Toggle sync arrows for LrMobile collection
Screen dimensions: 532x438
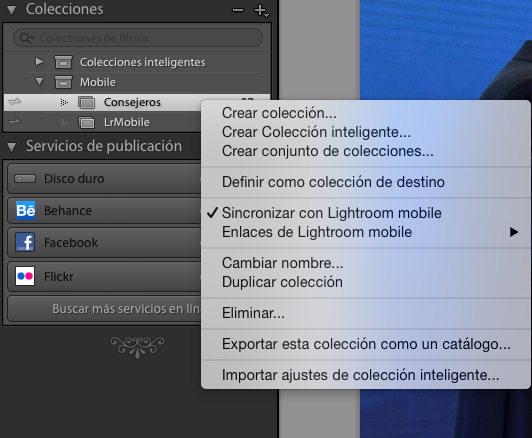click(15, 121)
